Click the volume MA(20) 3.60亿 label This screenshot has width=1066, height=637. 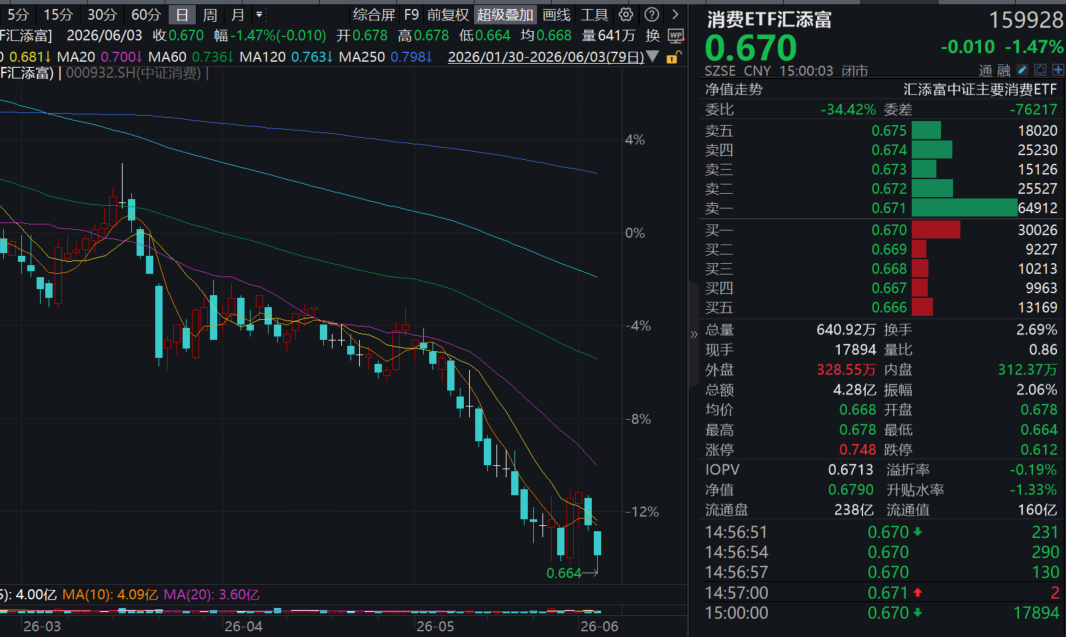211,595
